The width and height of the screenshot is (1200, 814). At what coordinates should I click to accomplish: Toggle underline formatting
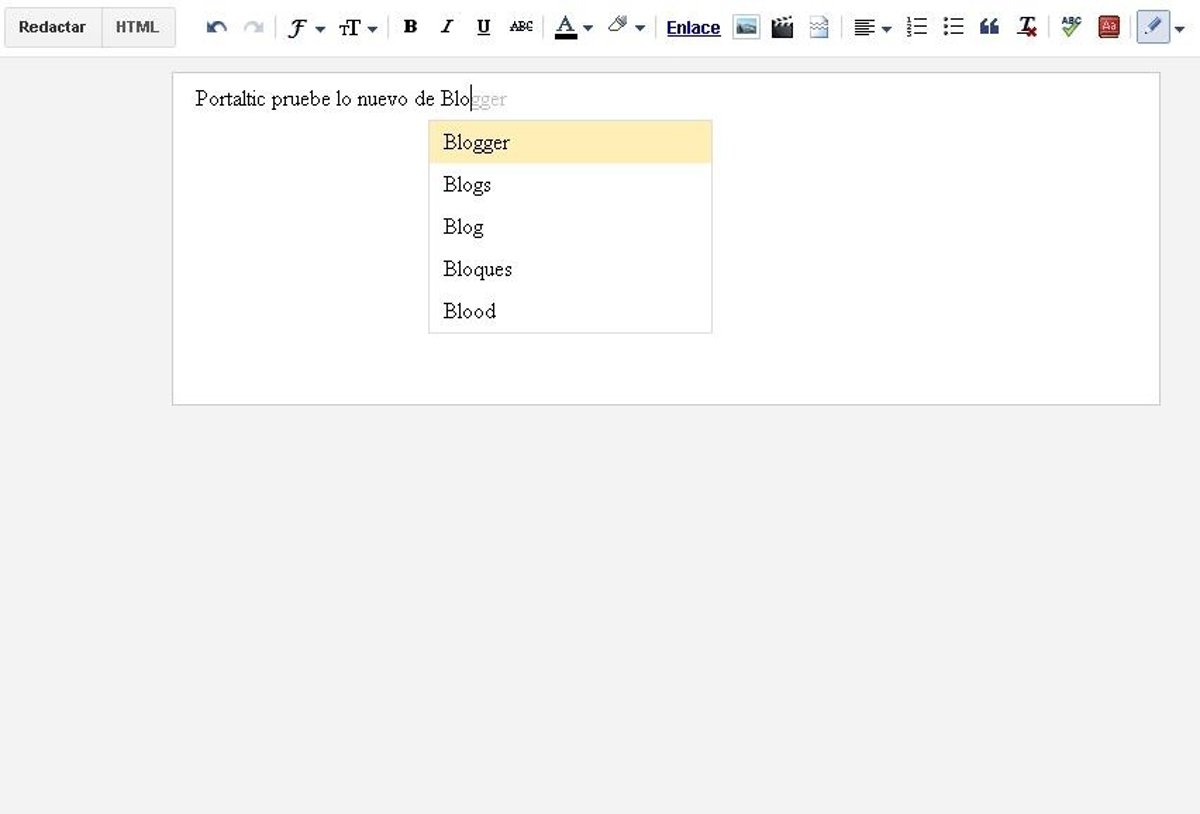[x=484, y=28]
